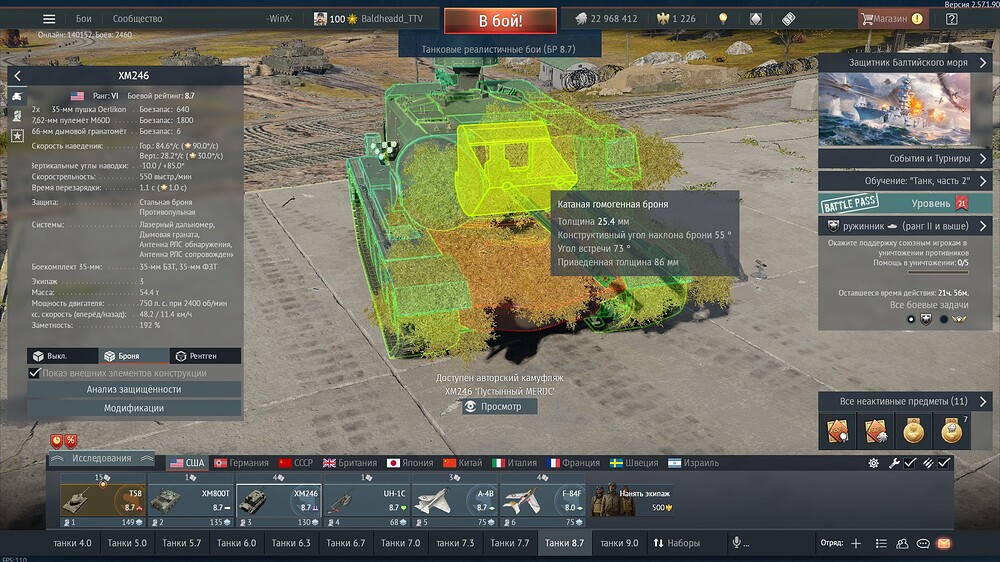Open the 'Бои' menu
This screenshot has width=1000, height=562.
click(x=84, y=18)
